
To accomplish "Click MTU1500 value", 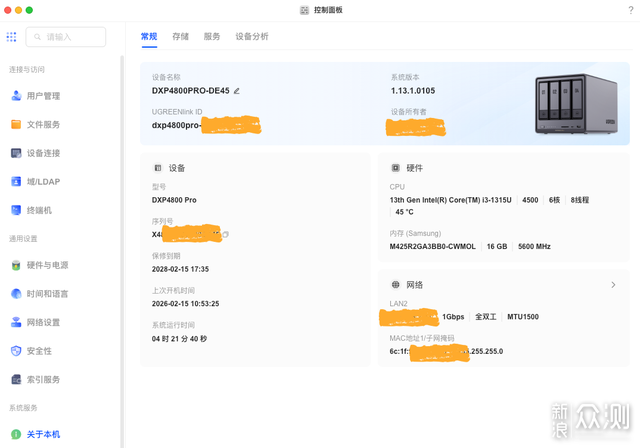I will (523, 317).
